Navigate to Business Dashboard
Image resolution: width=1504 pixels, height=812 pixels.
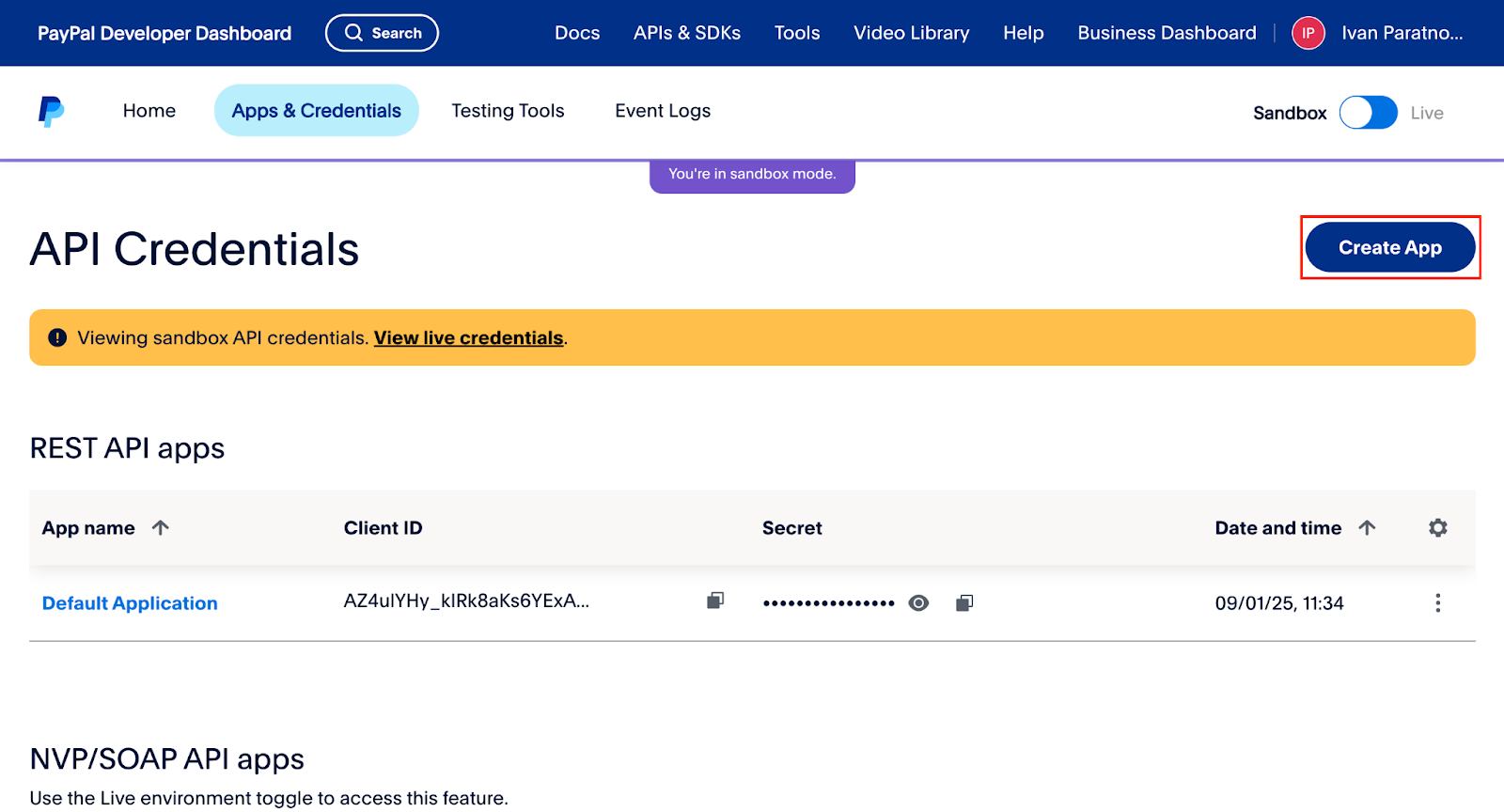point(1167,33)
